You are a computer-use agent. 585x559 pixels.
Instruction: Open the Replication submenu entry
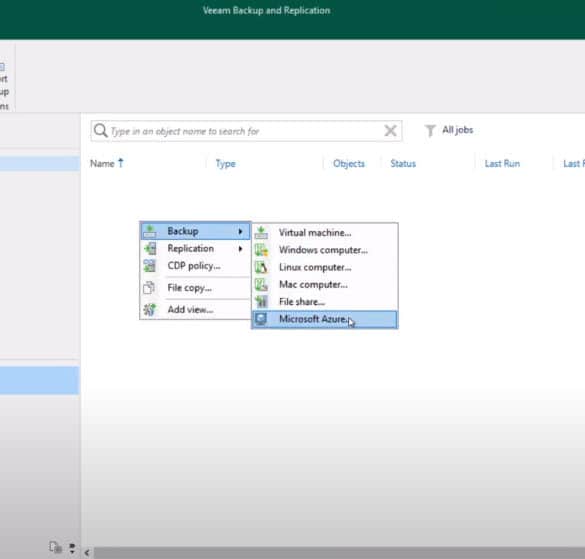click(x=195, y=249)
